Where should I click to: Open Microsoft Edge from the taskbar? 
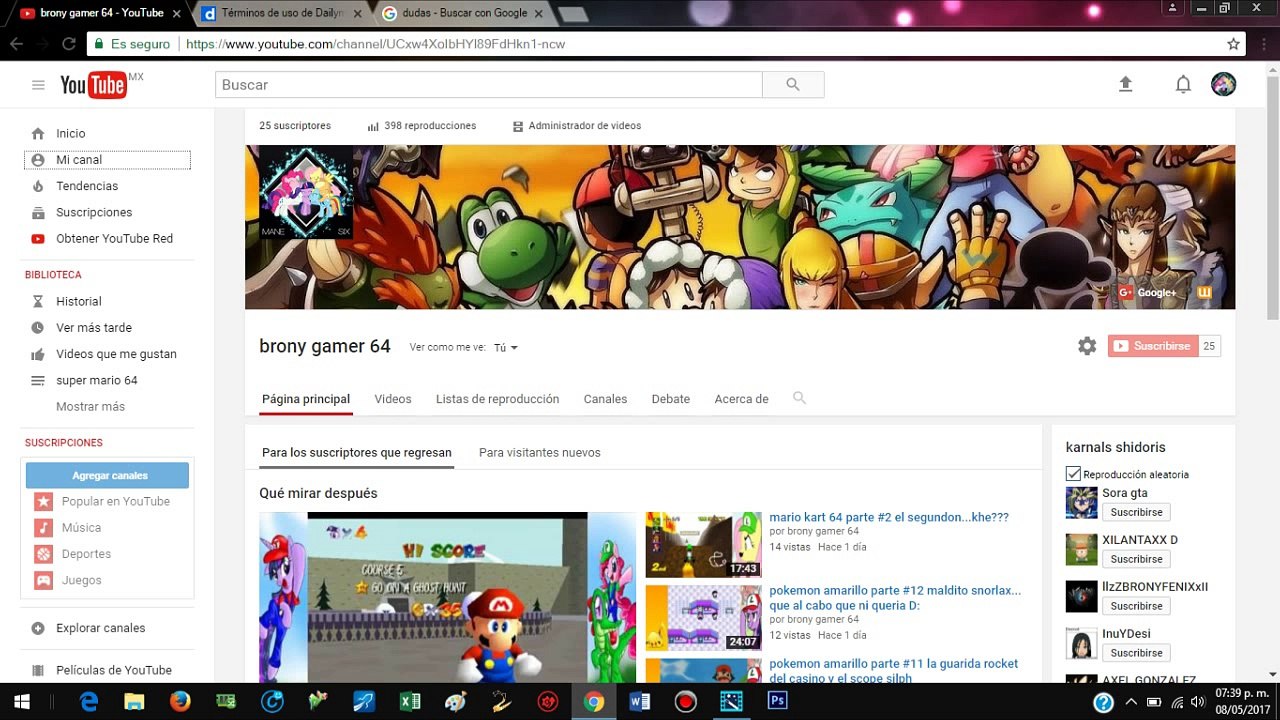[x=89, y=702]
